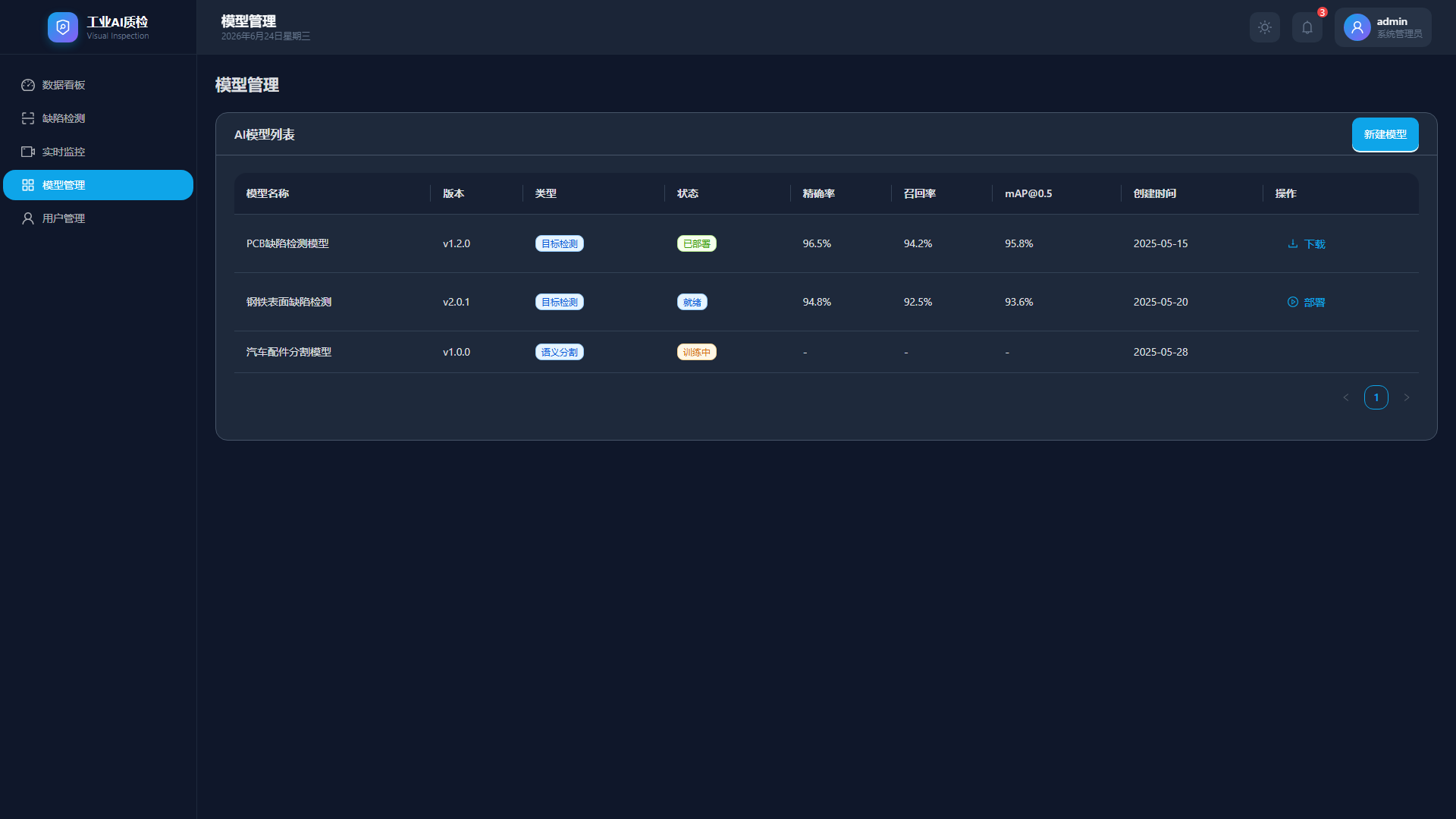
Task: Click the AI模型列表 card title
Action: click(x=265, y=134)
